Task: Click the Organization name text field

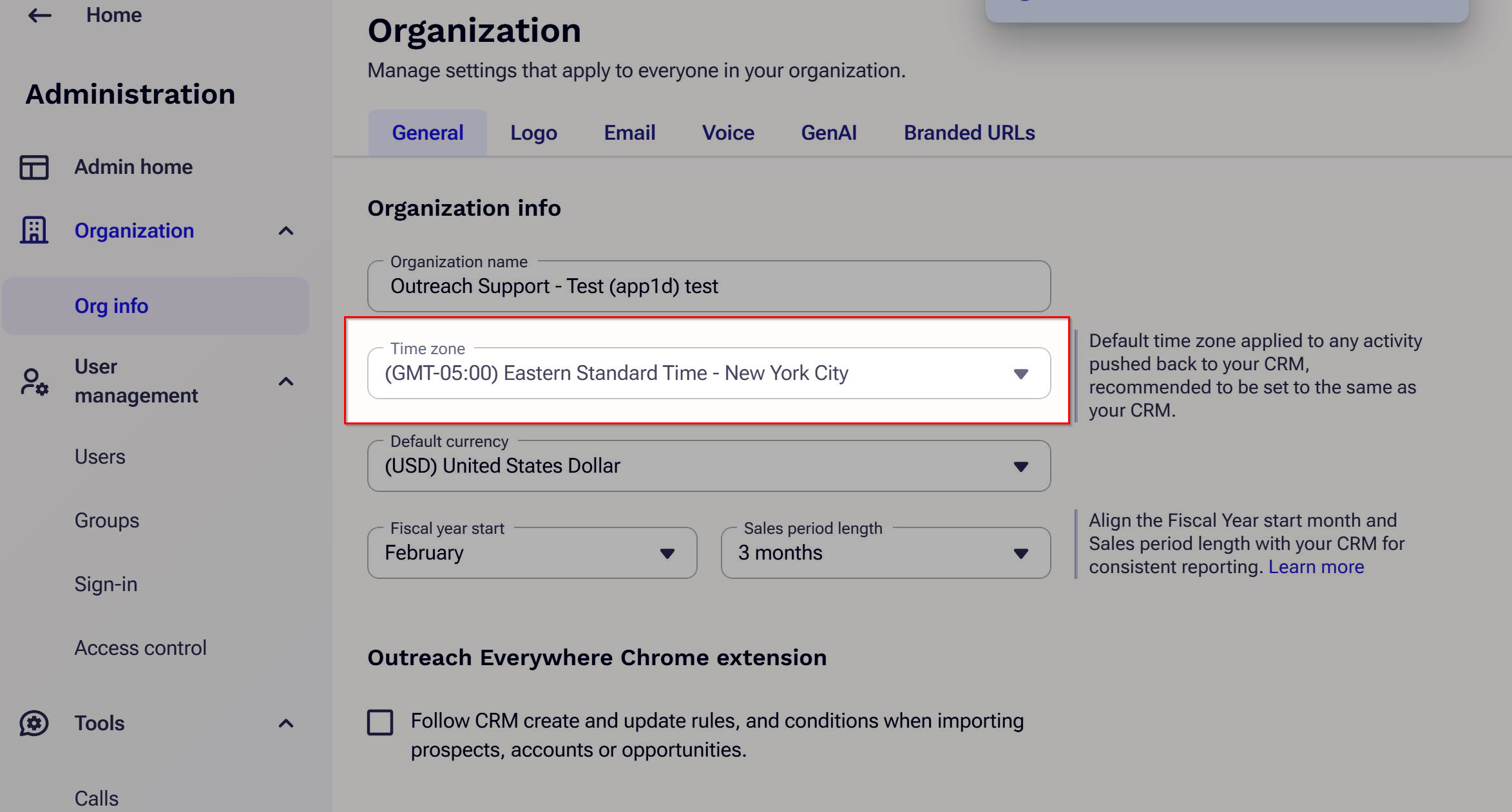Action: (709, 287)
